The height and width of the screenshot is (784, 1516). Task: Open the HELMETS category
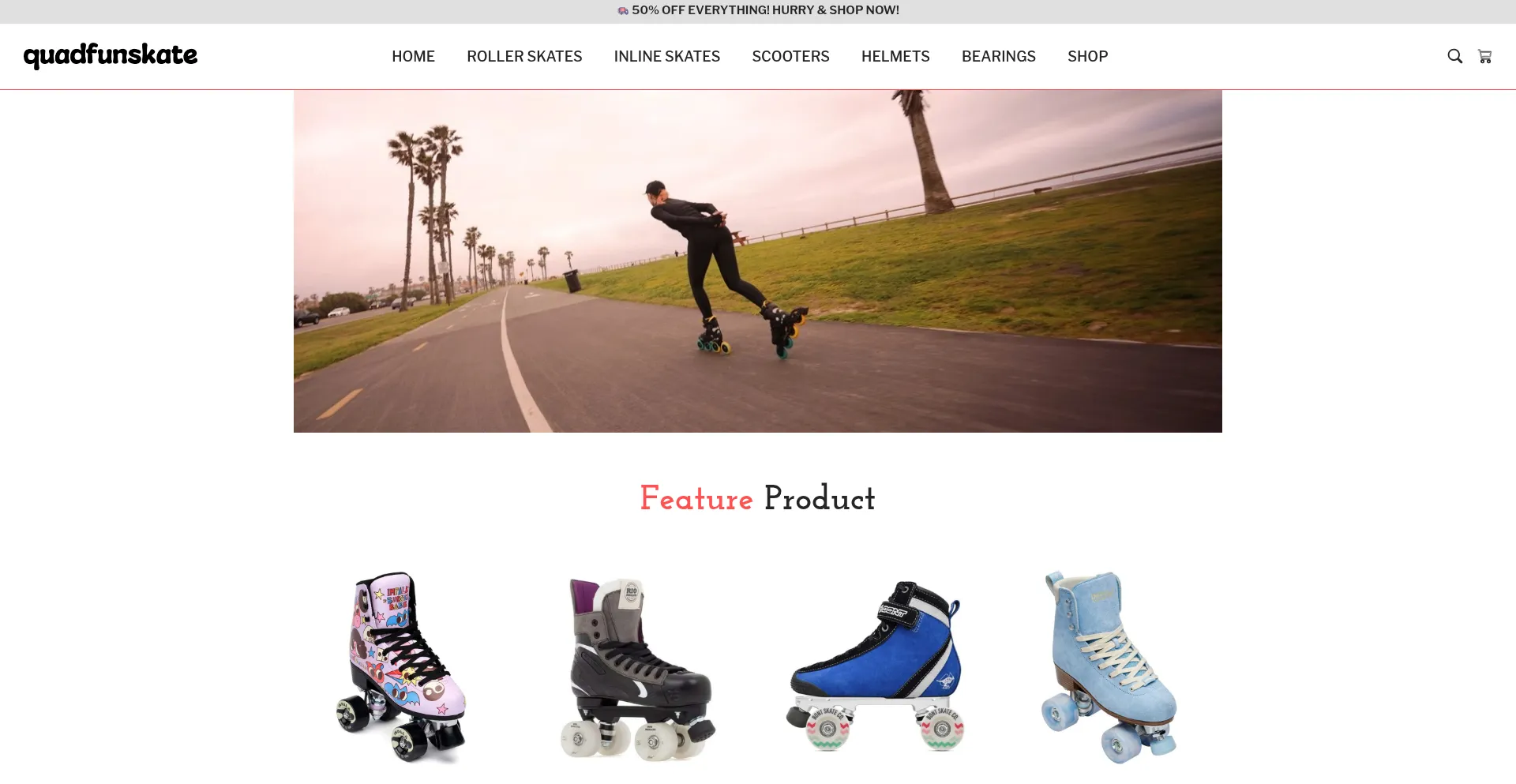(x=895, y=56)
